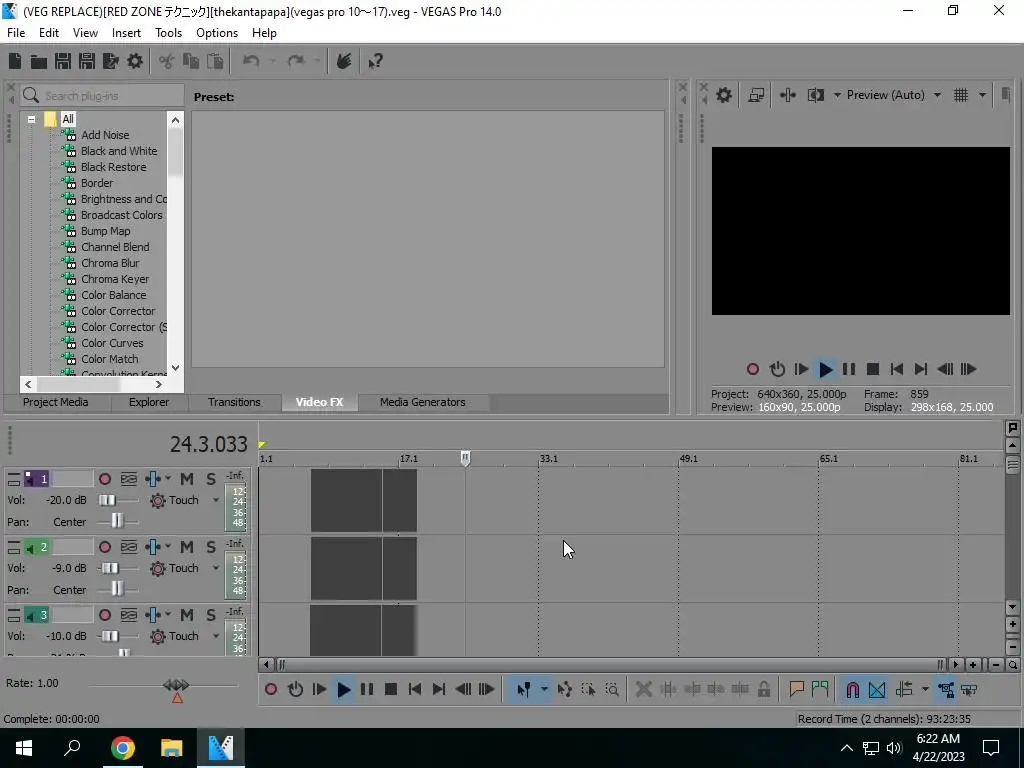
Task: Switch to the Transitions tab
Action: pyautogui.click(x=234, y=402)
